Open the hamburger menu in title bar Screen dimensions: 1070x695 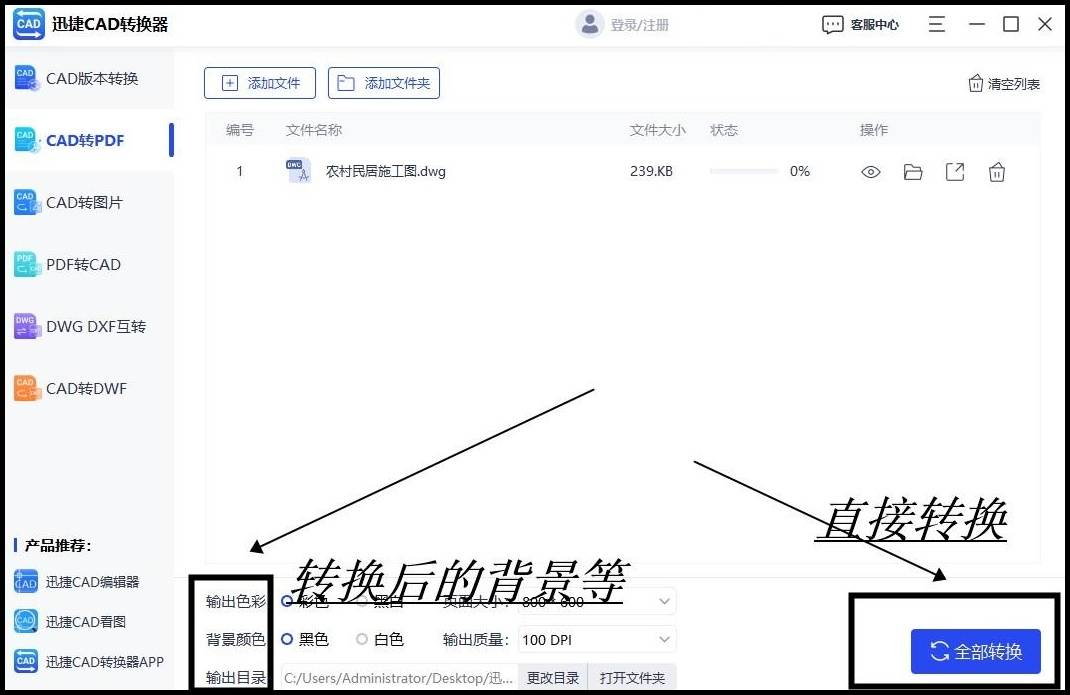click(936, 24)
